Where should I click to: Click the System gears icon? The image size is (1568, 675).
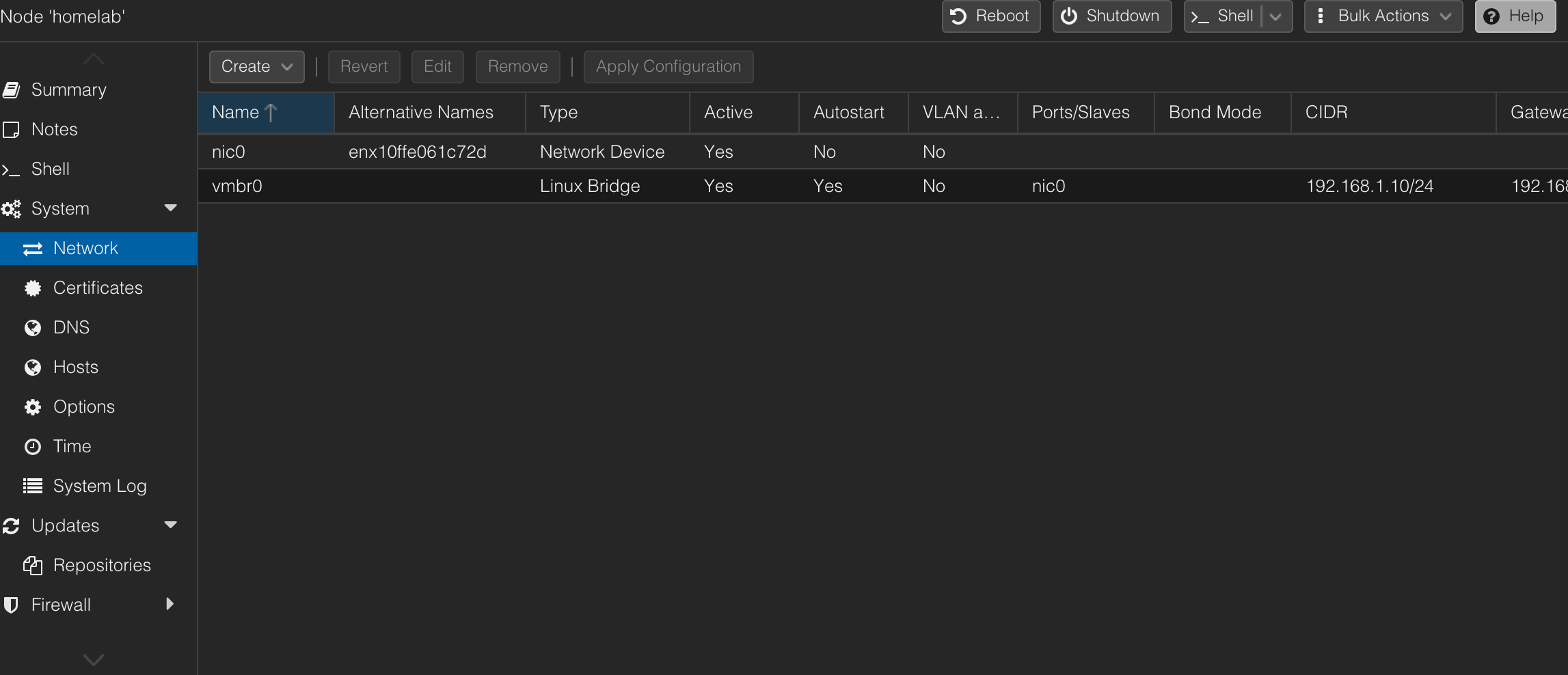pyautogui.click(x=11, y=209)
